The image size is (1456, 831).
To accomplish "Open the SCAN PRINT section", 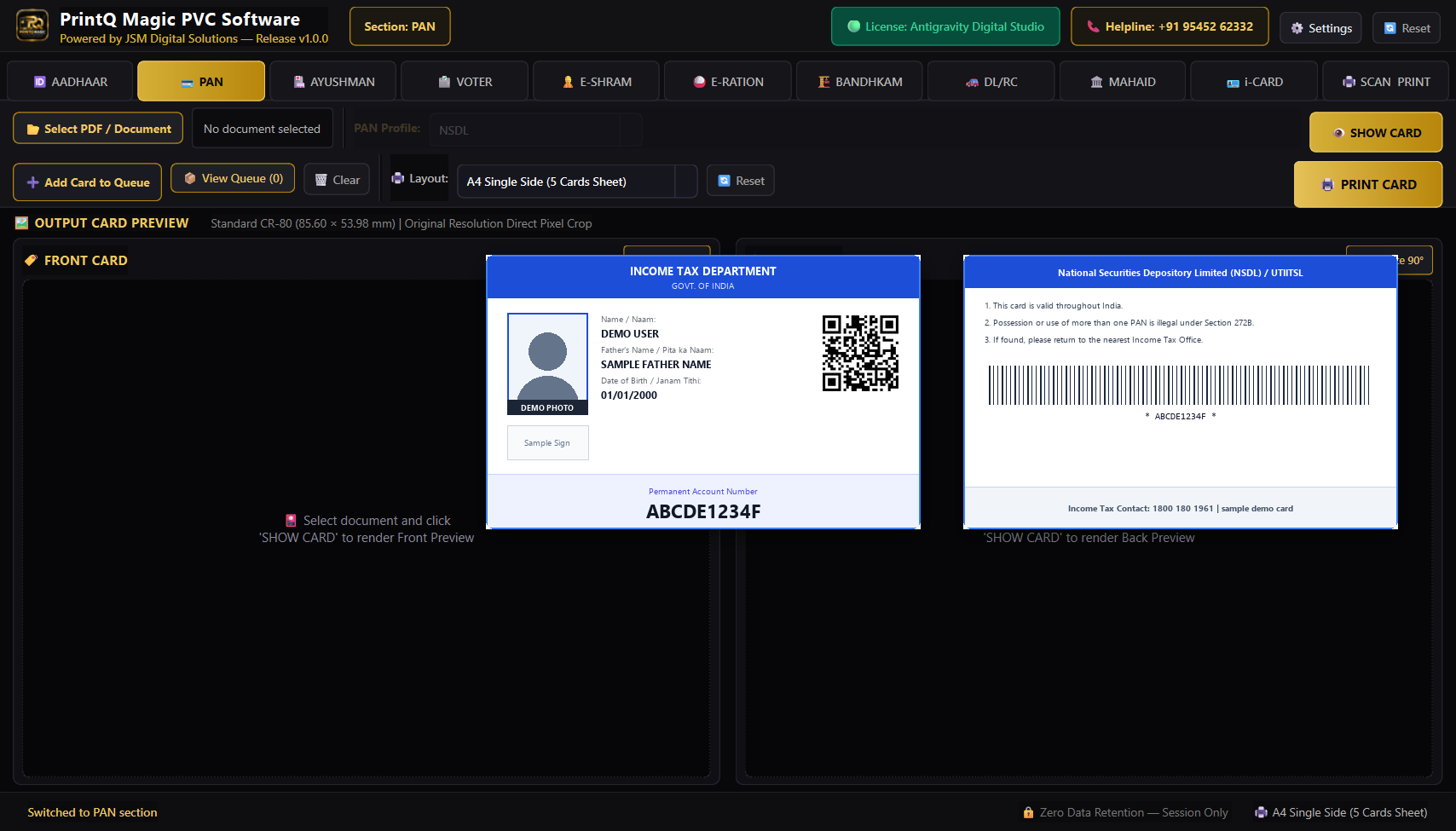I will 1386,82.
